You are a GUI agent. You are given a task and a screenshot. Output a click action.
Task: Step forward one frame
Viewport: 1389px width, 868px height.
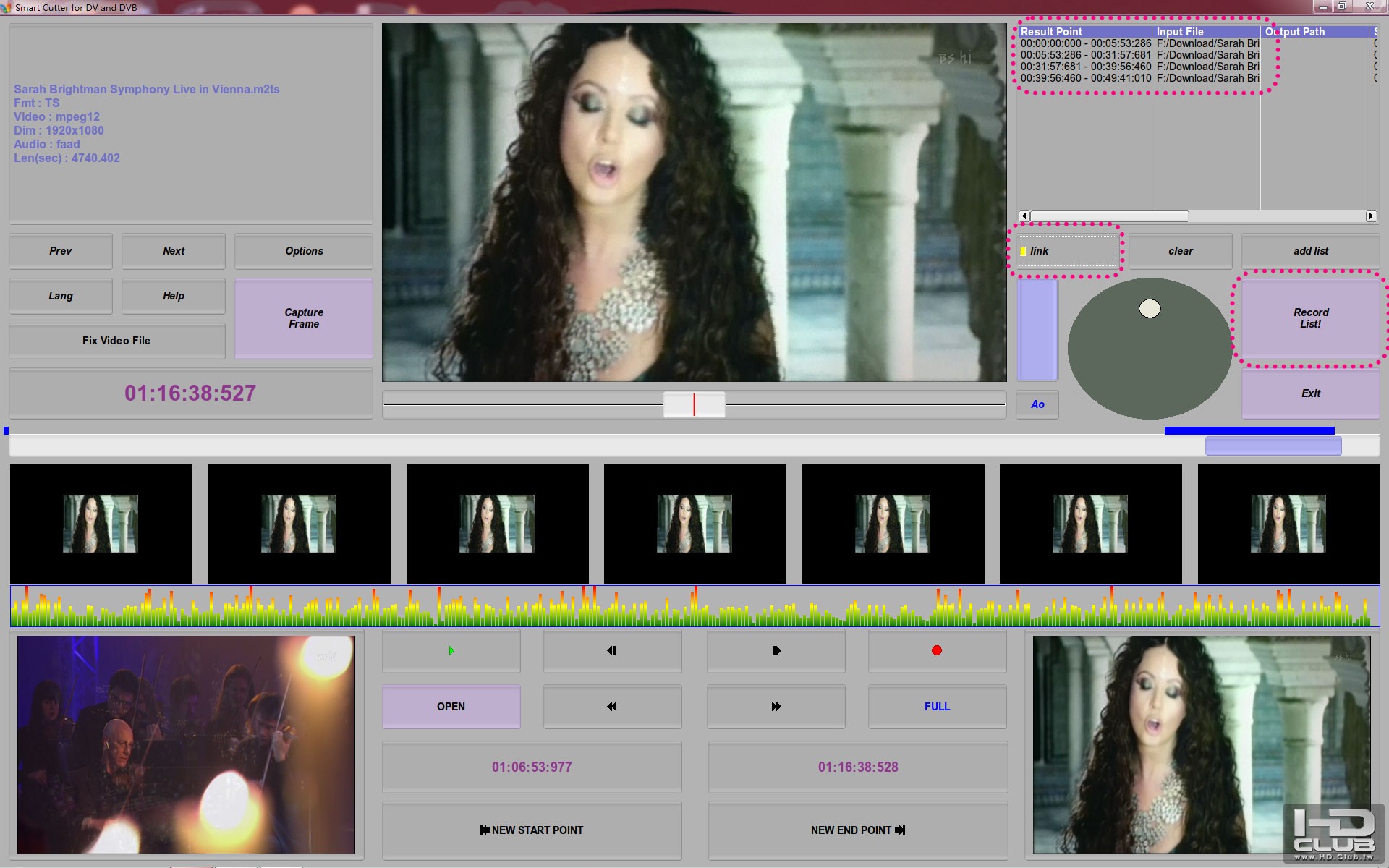coord(776,651)
